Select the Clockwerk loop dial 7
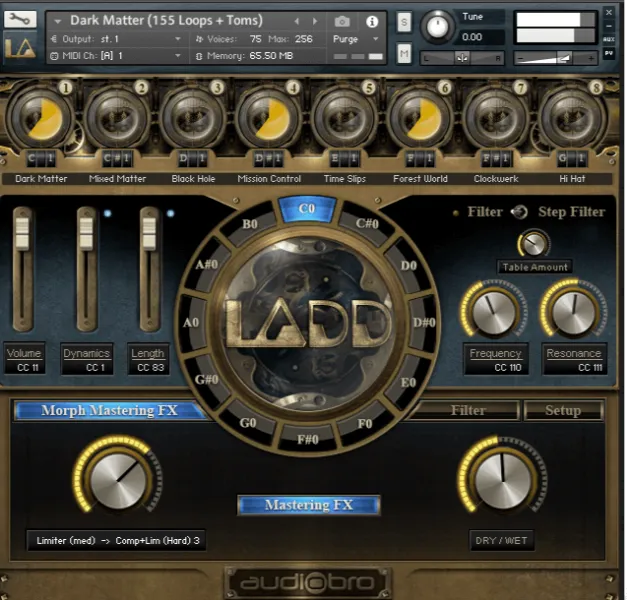This screenshot has height=600, width=627. (x=496, y=118)
